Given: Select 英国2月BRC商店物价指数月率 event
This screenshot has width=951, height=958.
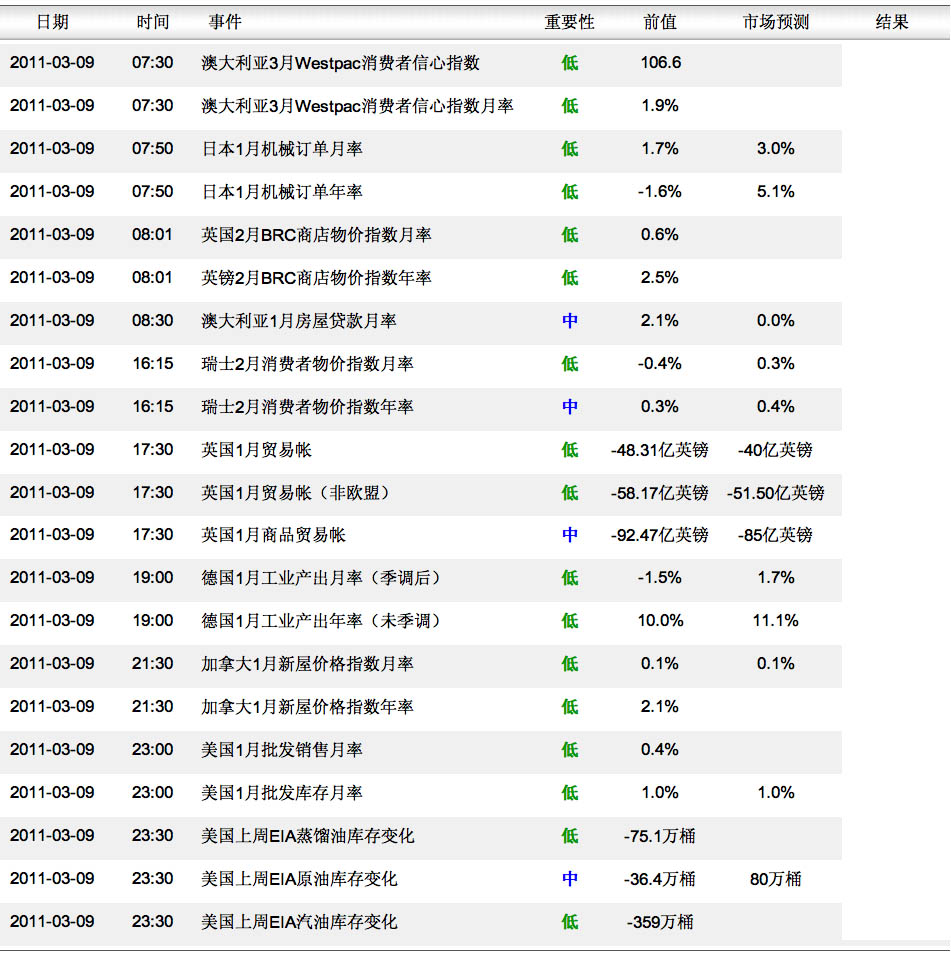Looking at the screenshot, I should coord(316,235).
